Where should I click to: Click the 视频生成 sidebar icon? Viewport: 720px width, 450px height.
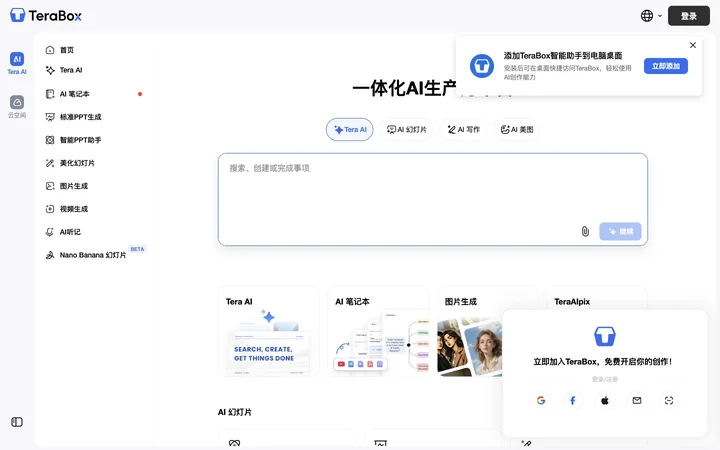coord(50,208)
